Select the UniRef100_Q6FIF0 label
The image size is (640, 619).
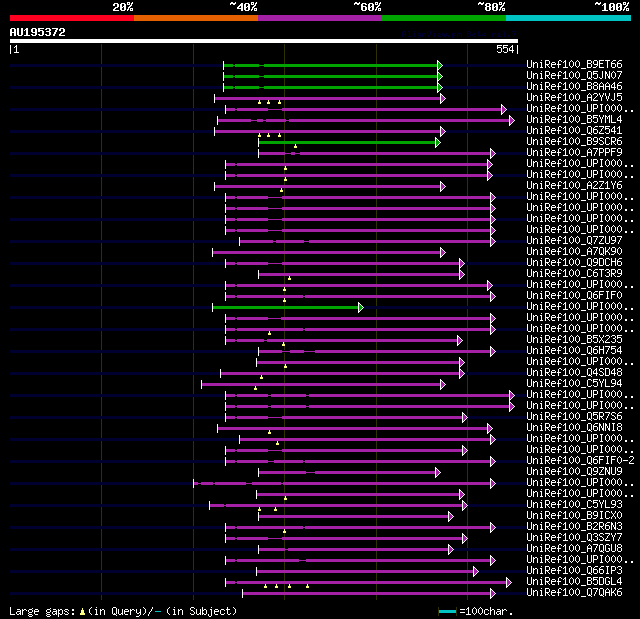pos(574,295)
